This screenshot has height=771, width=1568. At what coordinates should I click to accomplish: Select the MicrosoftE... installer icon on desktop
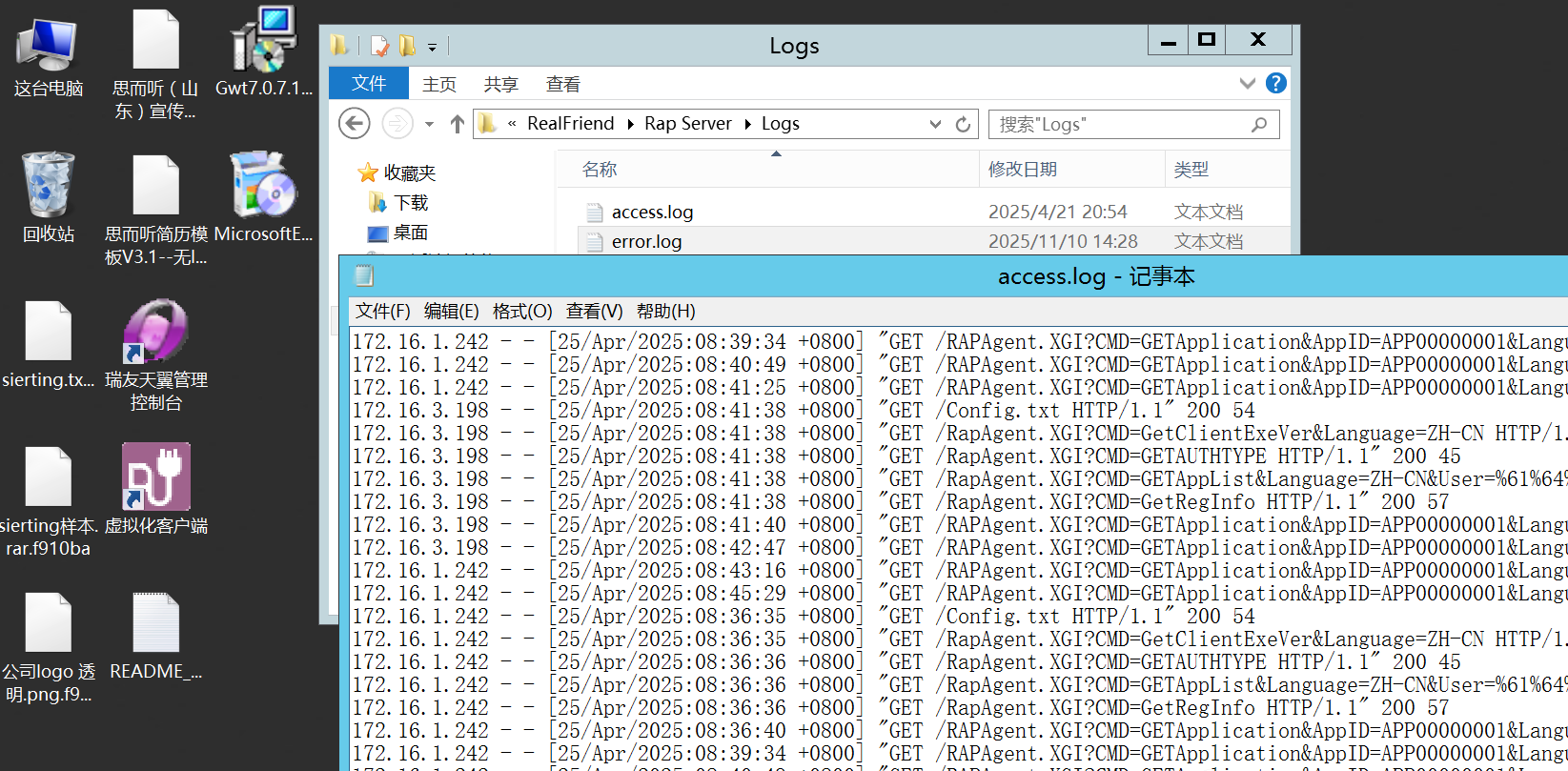pyautogui.click(x=264, y=197)
